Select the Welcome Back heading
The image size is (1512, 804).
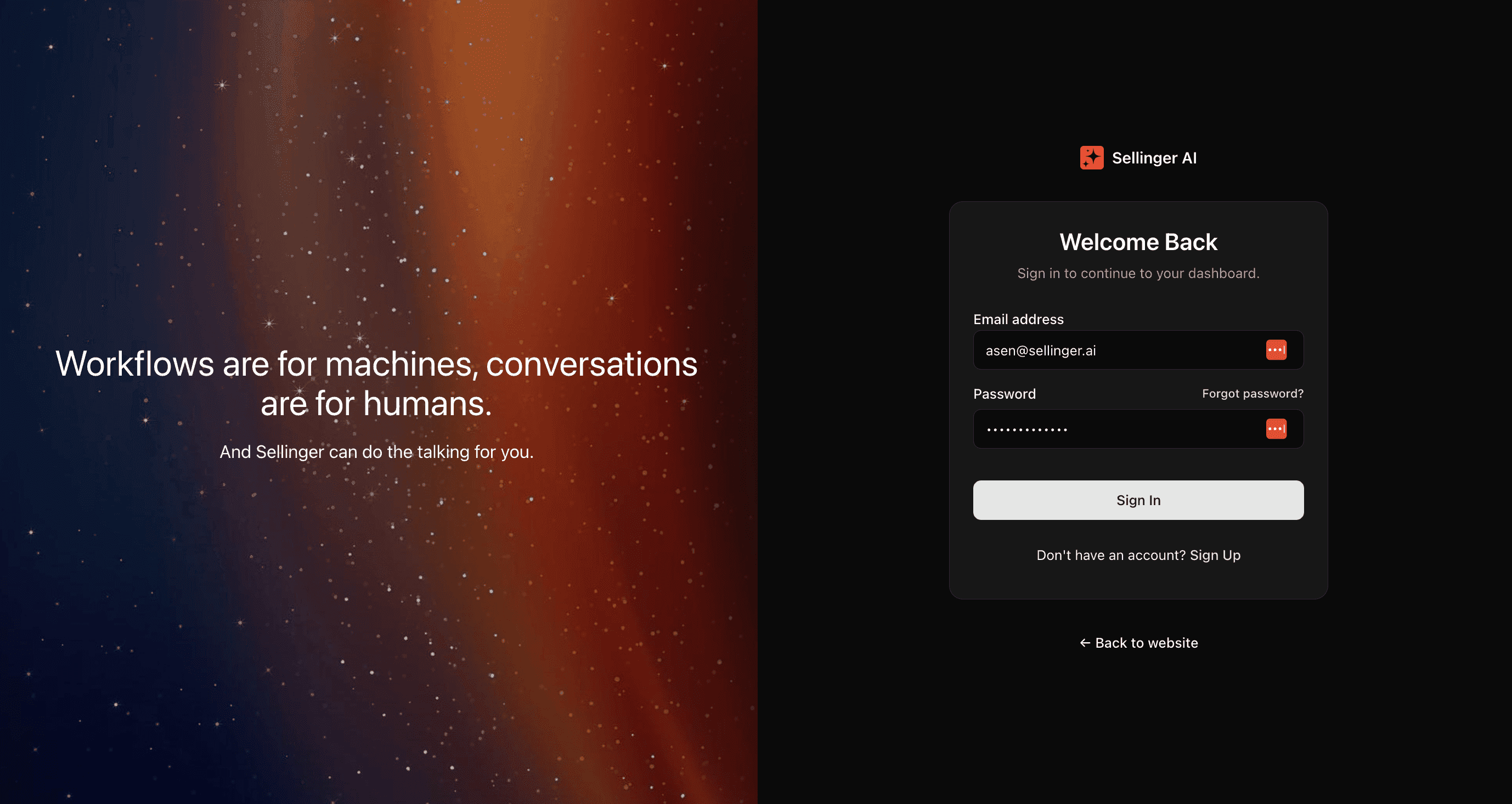(x=1138, y=242)
